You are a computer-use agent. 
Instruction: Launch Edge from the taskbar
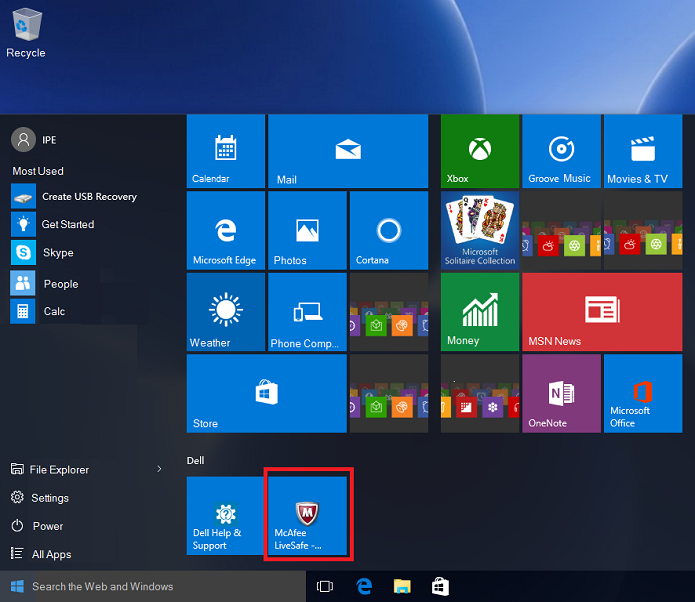click(x=364, y=586)
